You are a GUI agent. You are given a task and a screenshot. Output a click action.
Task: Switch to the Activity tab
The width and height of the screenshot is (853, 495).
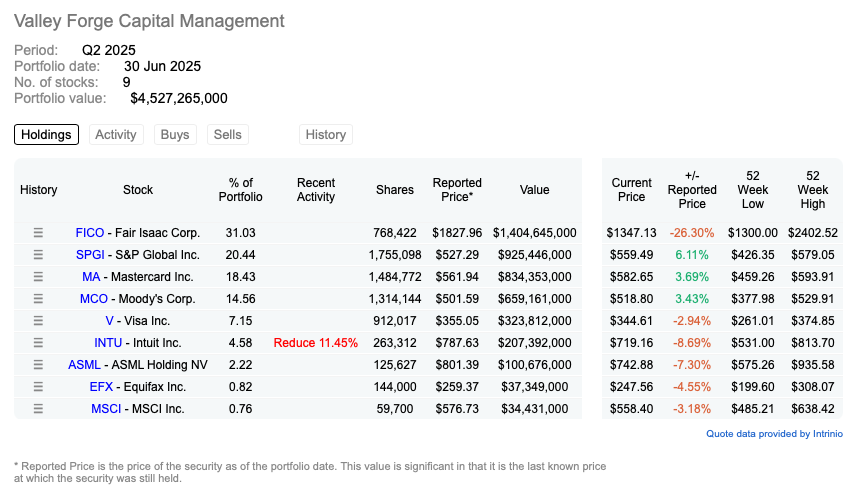(116, 134)
